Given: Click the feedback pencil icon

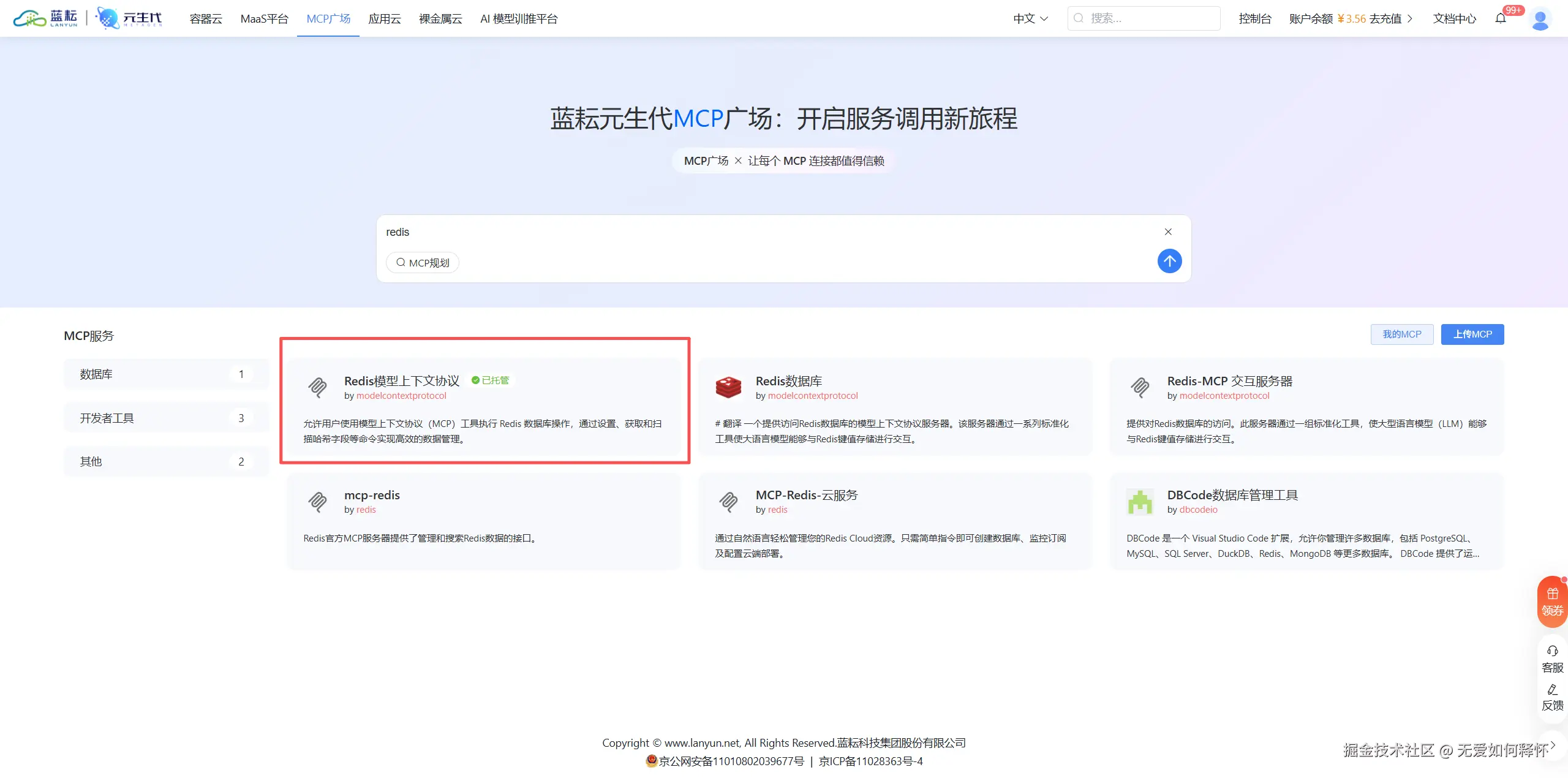Looking at the screenshot, I should pos(1553,690).
